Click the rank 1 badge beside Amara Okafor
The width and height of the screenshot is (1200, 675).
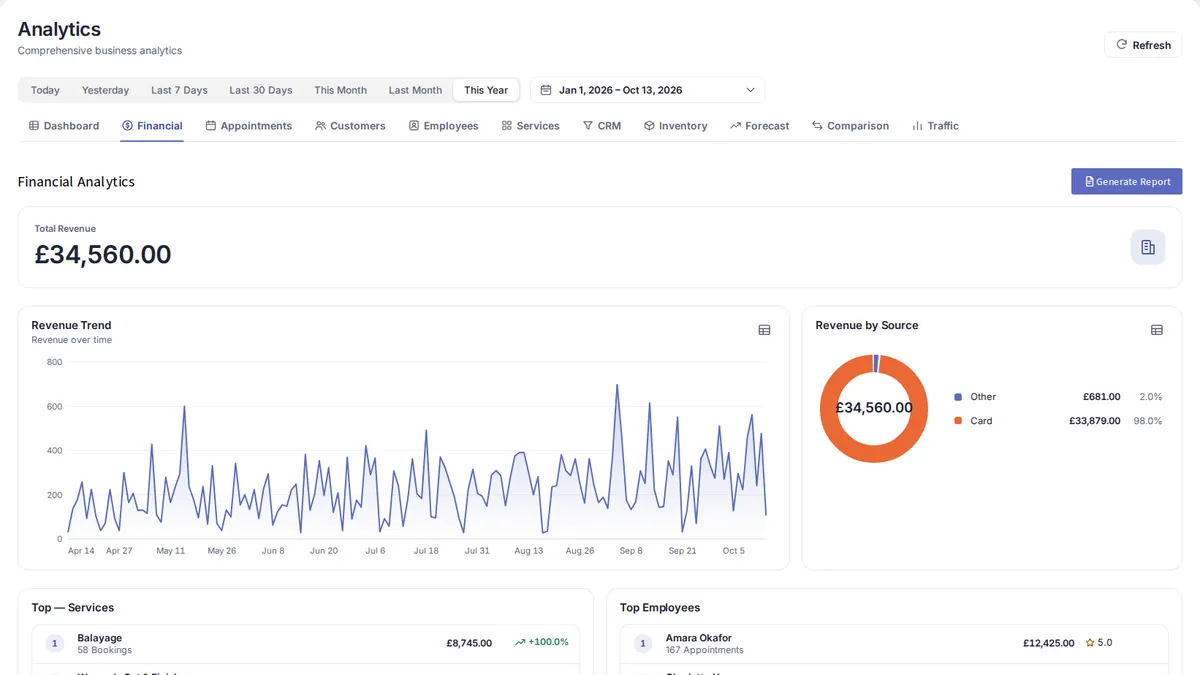click(643, 643)
